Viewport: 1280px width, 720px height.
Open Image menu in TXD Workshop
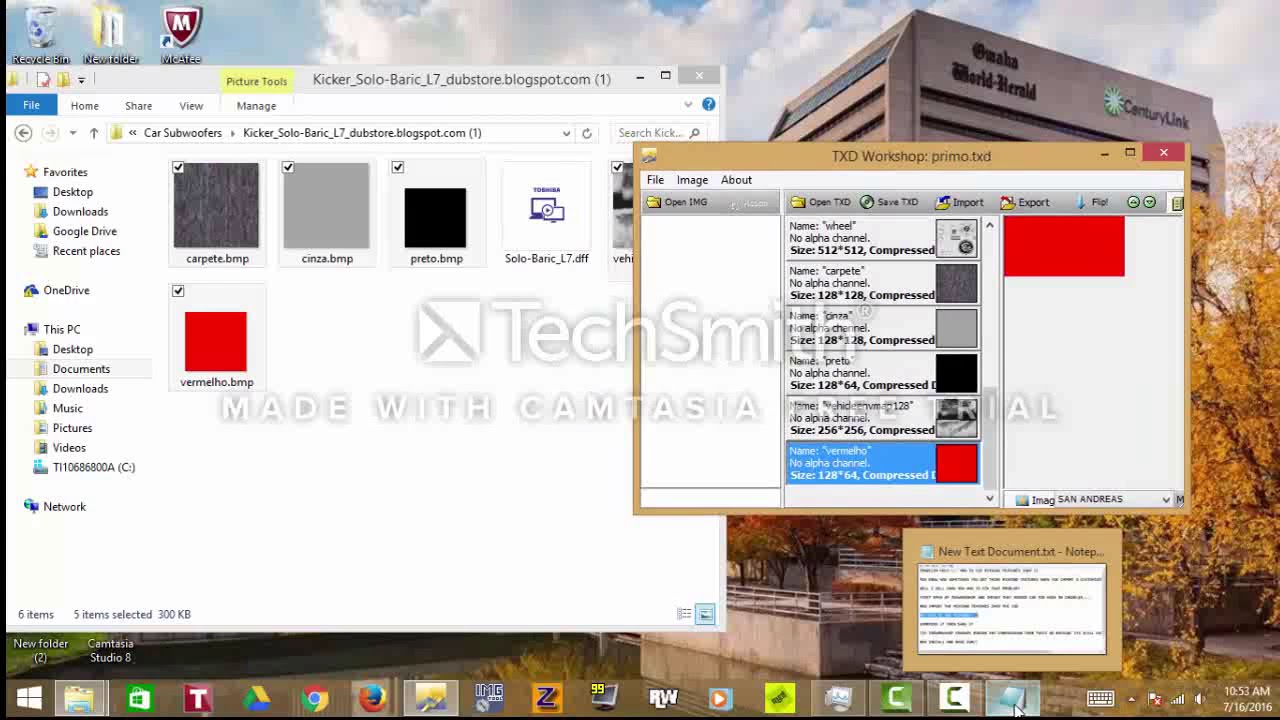tap(692, 180)
